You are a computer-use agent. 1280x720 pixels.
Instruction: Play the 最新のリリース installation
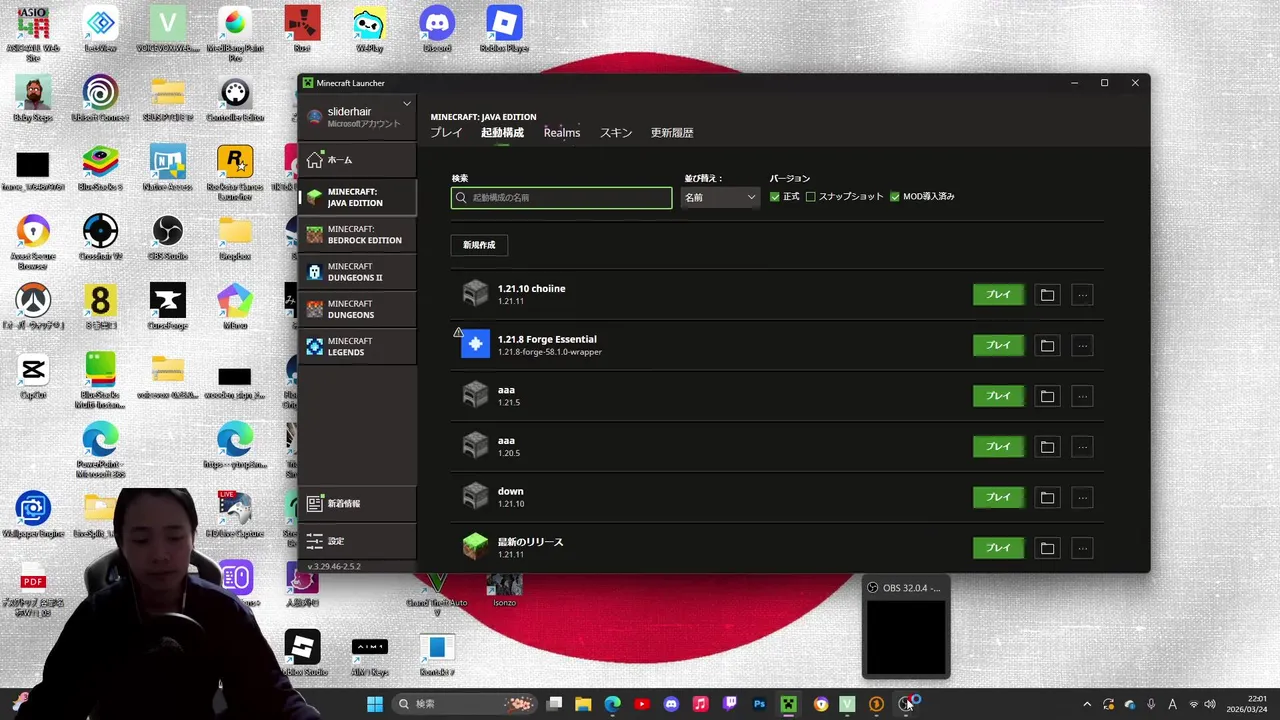(998, 548)
